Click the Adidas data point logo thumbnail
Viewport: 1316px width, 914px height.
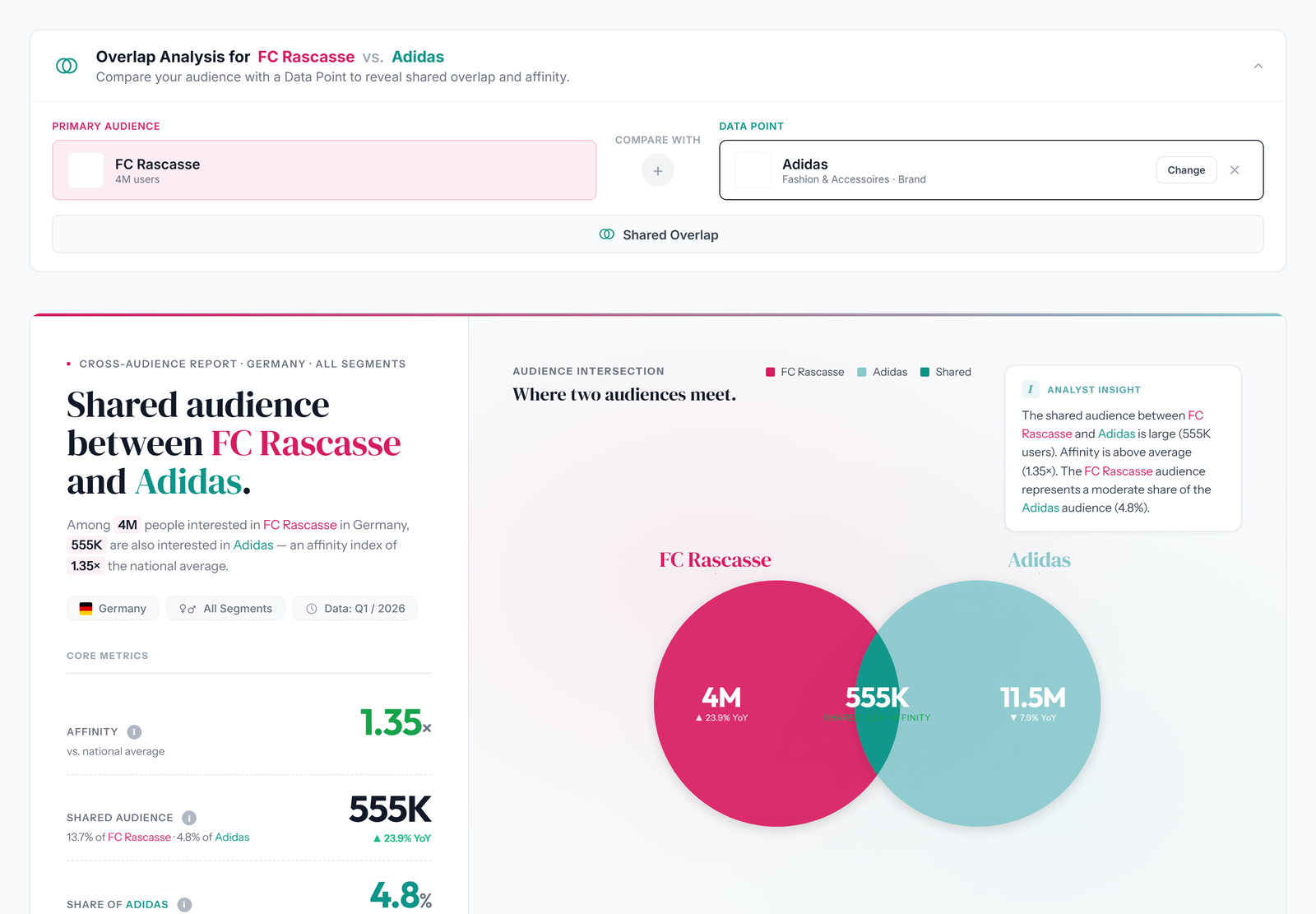point(753,170)
